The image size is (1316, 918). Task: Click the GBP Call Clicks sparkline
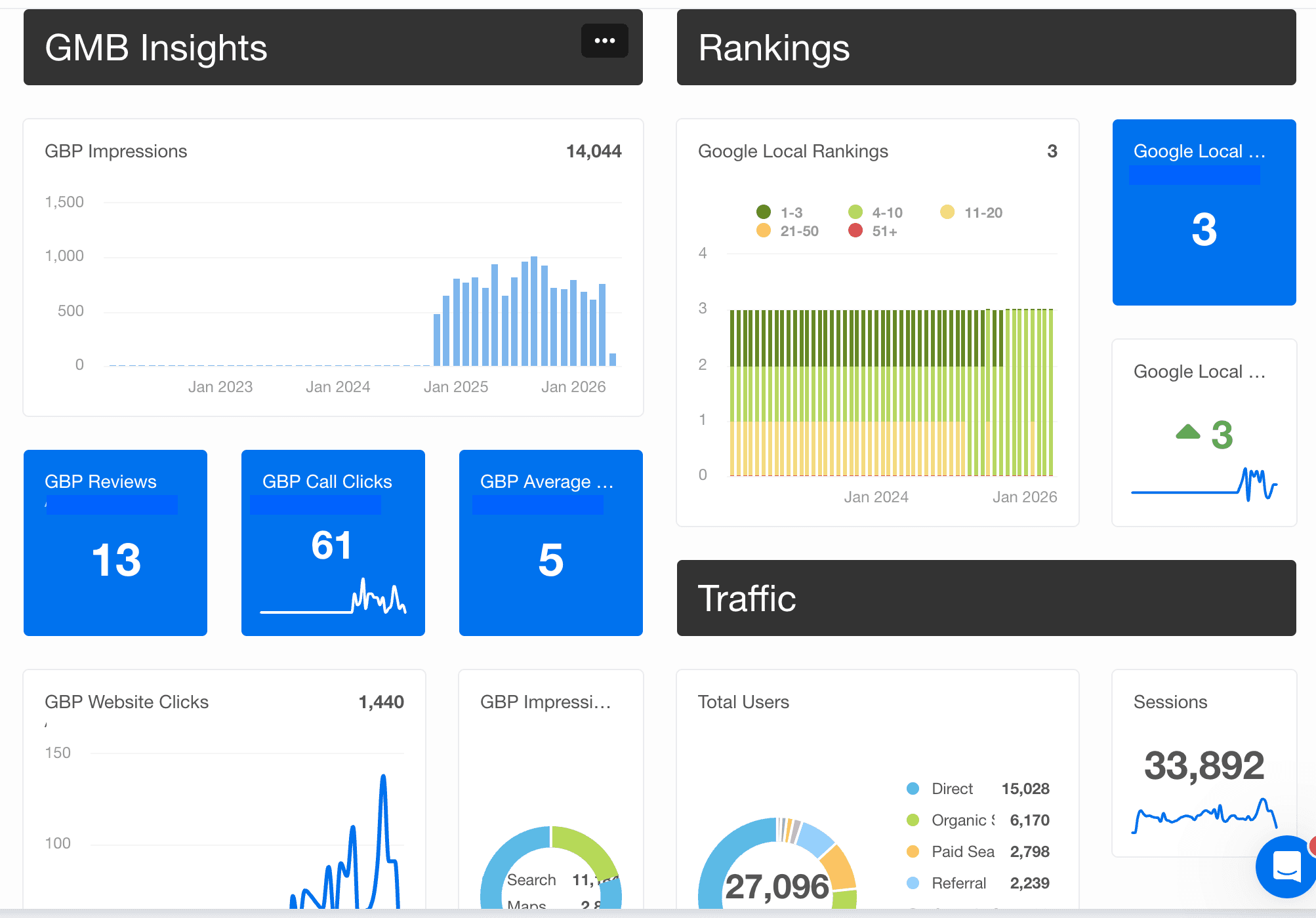click(x=333, y=595)
